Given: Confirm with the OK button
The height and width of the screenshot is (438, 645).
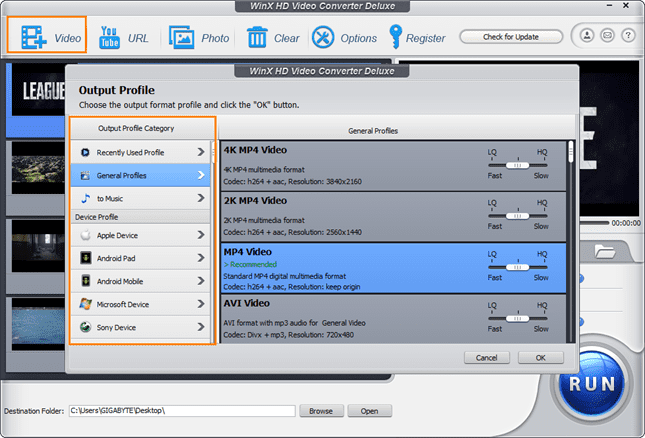Looking at the screenshot, I should [541, 357].
